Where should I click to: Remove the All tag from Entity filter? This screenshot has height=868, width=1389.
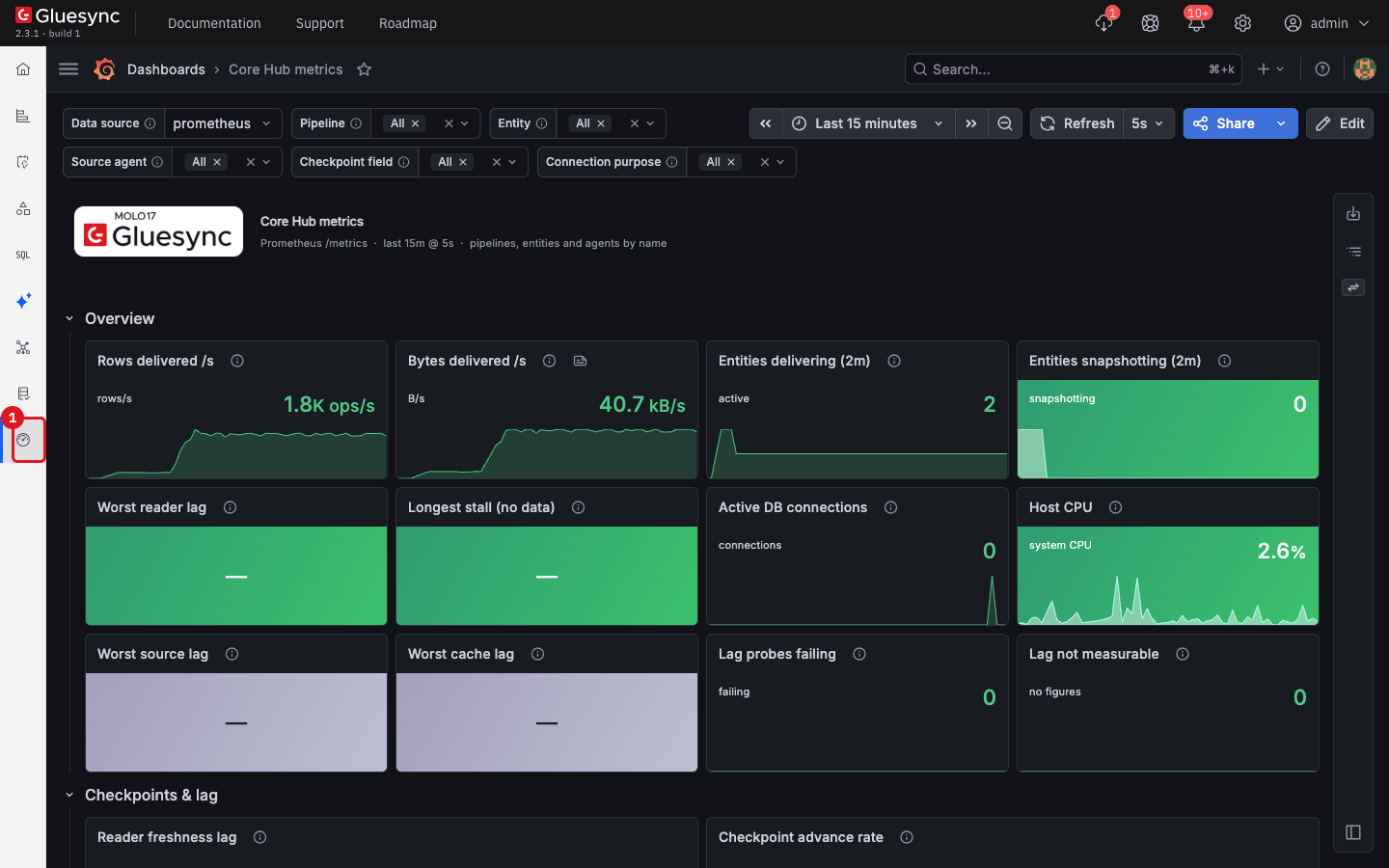click(601, 123)
